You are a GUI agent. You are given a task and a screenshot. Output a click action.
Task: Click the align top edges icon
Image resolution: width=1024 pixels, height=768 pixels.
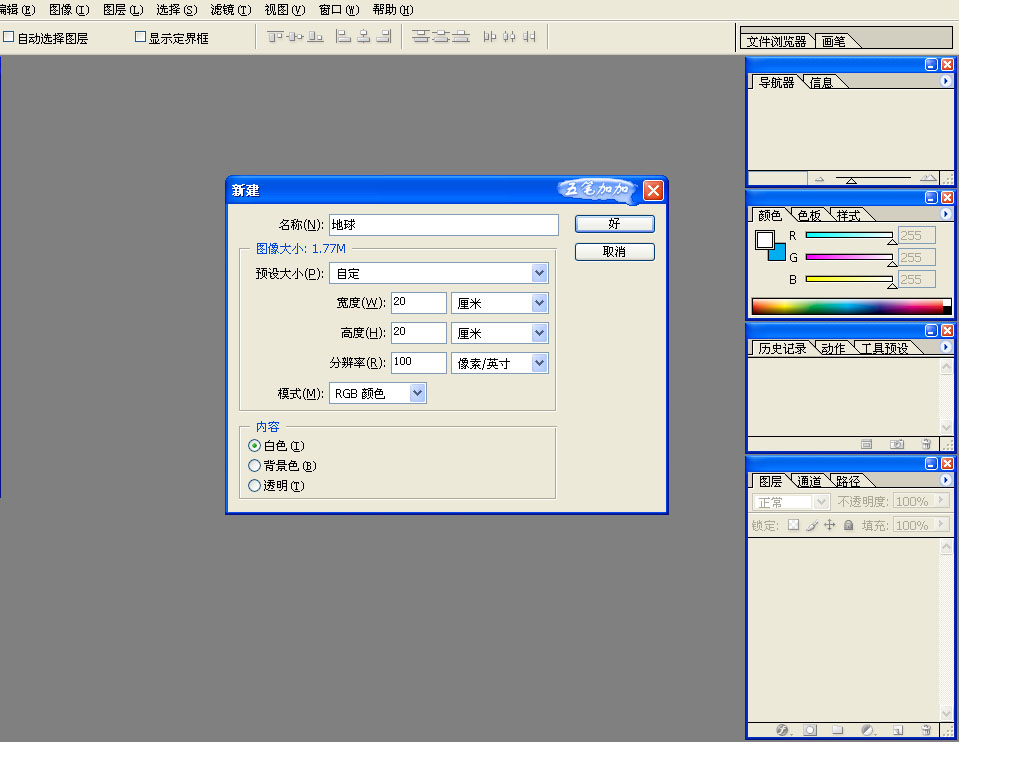tap(275, 37)
